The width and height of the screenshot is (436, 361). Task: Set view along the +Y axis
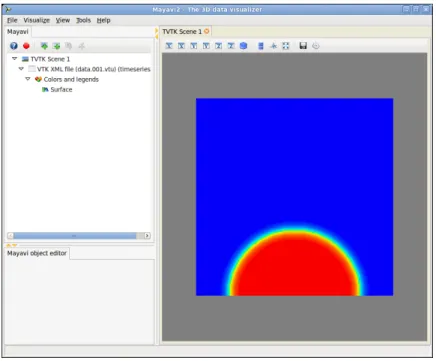[206, 46]
